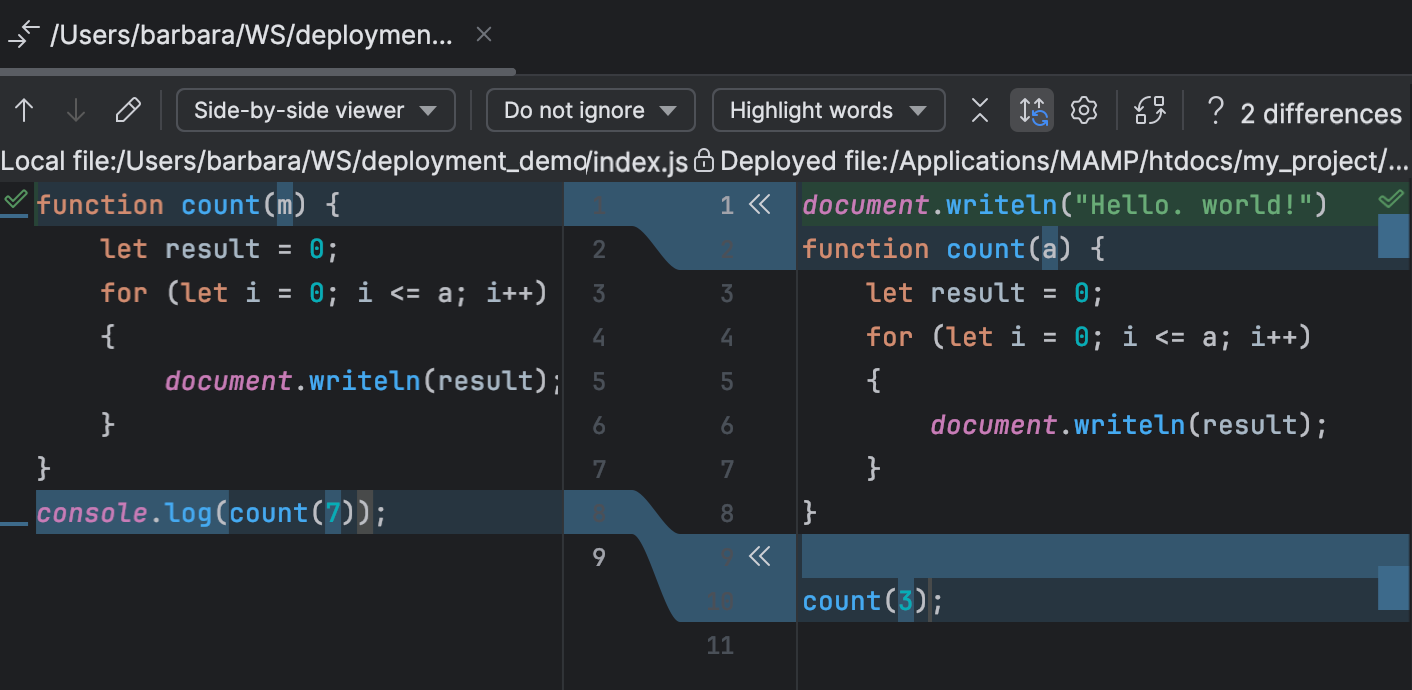The width and height of the screenshot is (1412, 690).
Task: Click right gutter line number 11
Action: [720, 645]
